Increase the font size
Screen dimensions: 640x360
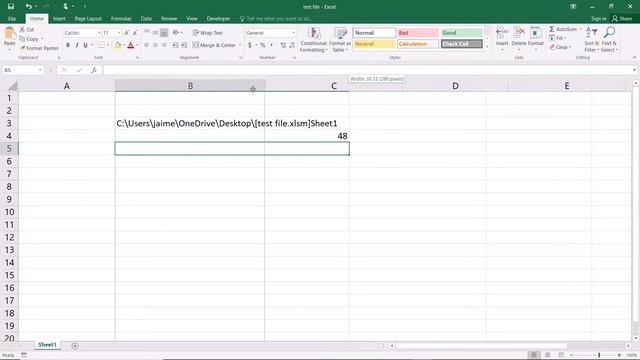tap(127, 33)
